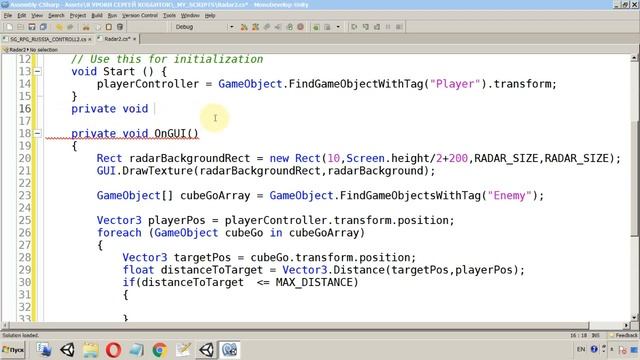Viewport: 640px width, 360px height.
Task: Click the EN language indicator in tray
Action: click(581, 349)
